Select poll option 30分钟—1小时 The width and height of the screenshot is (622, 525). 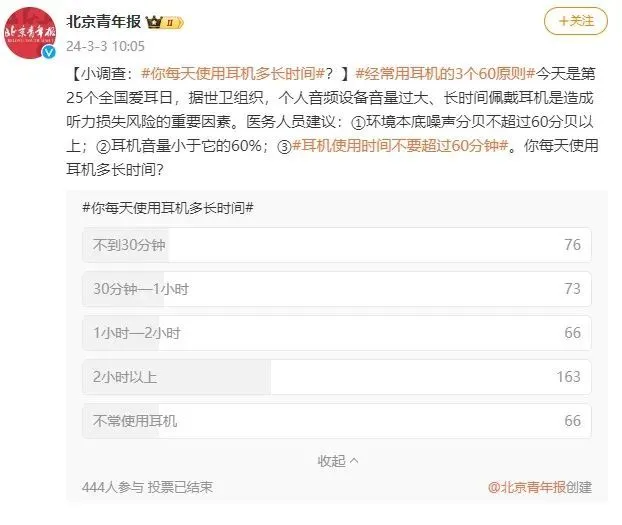[337, 289]
